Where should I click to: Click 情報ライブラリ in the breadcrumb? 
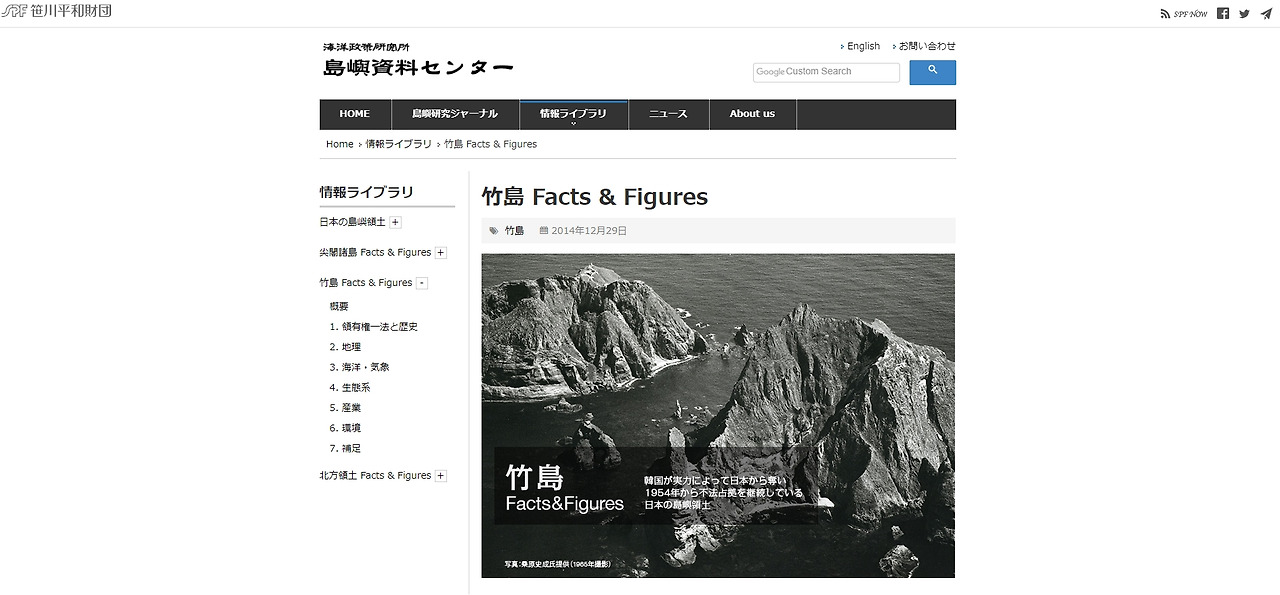point(398,144)
